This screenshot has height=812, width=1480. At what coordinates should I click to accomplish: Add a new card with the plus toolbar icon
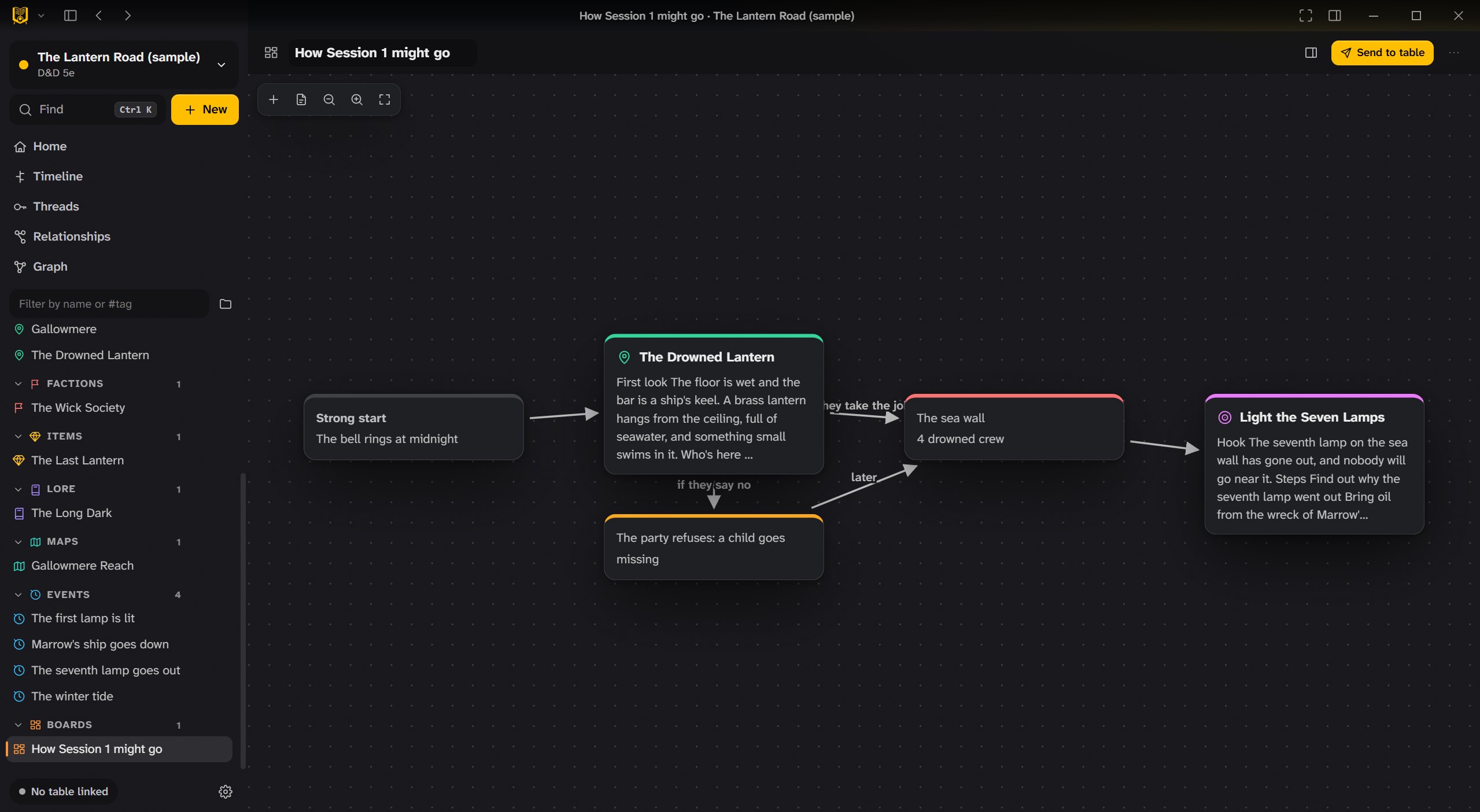tap(274, 99)
